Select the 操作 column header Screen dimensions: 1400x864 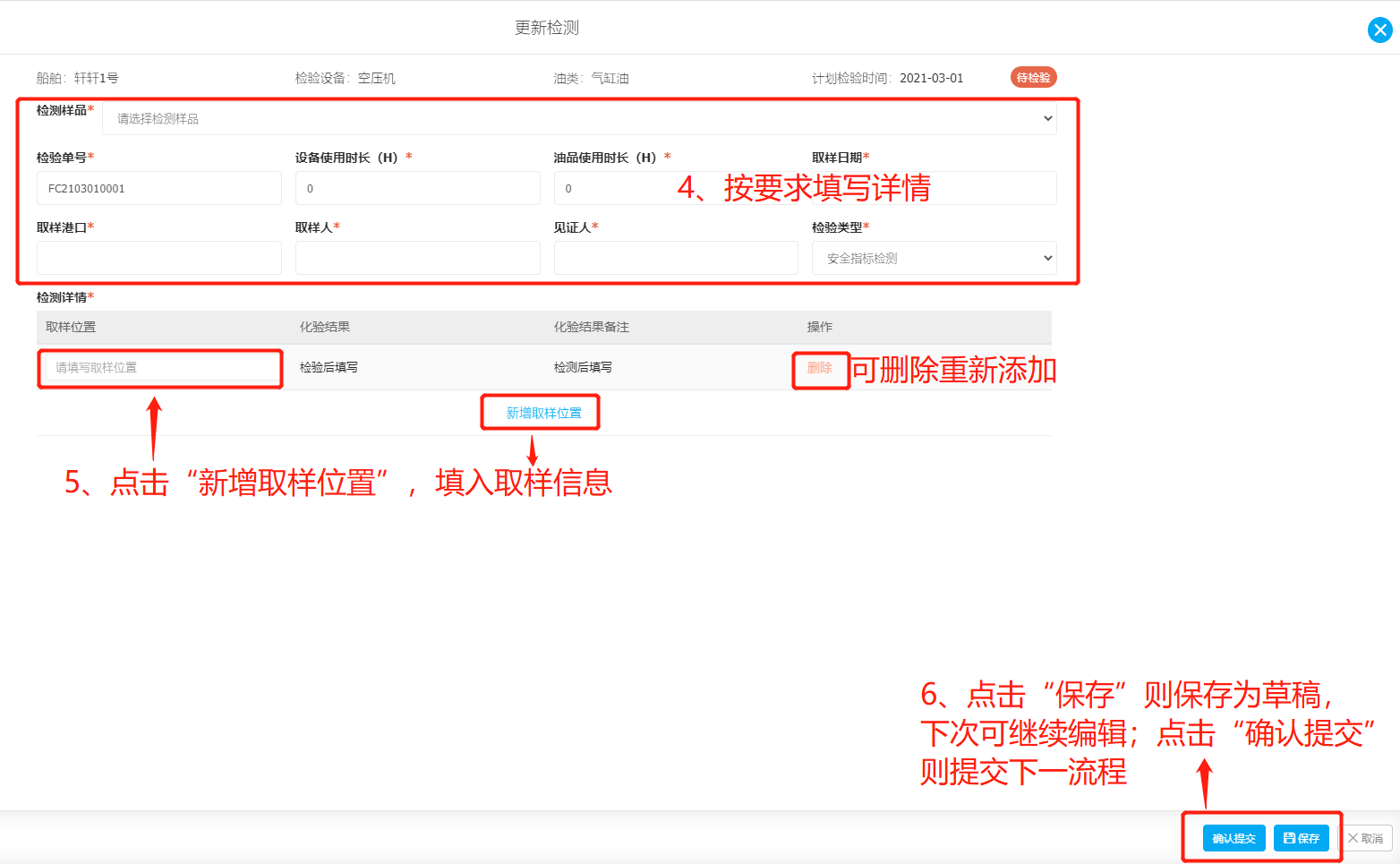[x=819, y=327]
